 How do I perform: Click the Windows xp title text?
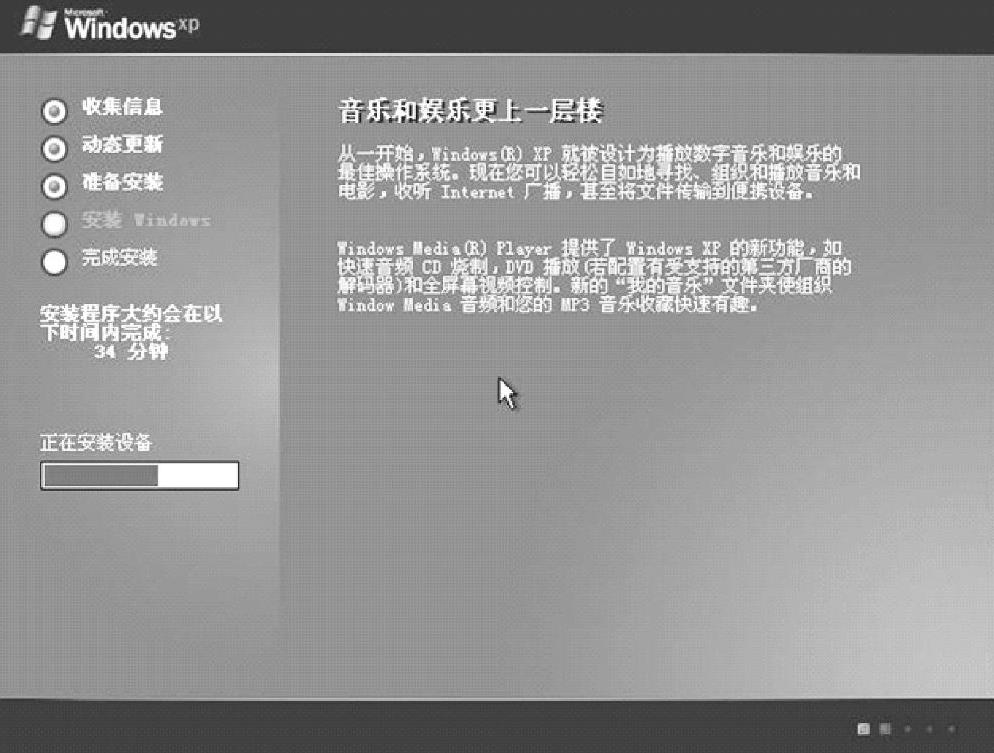tap(132, 25)
